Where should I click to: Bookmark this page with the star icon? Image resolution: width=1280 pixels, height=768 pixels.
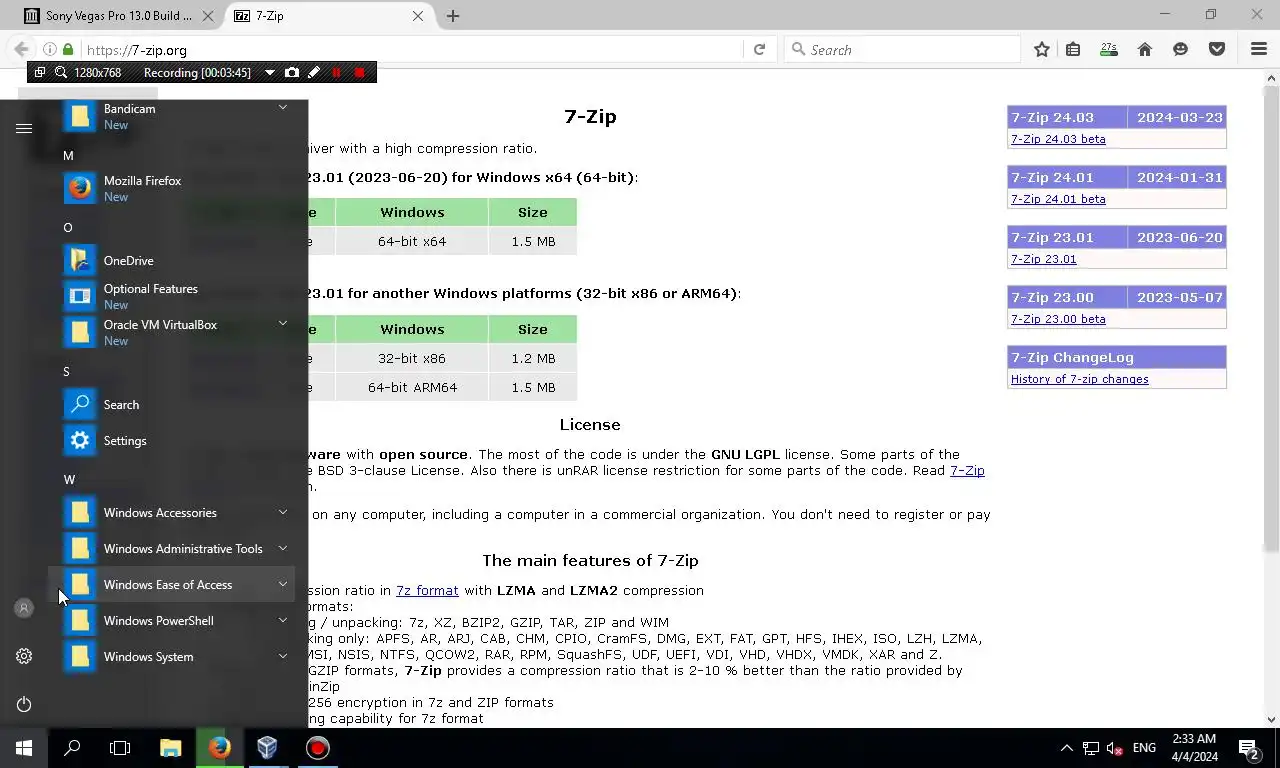[1042, 49]
